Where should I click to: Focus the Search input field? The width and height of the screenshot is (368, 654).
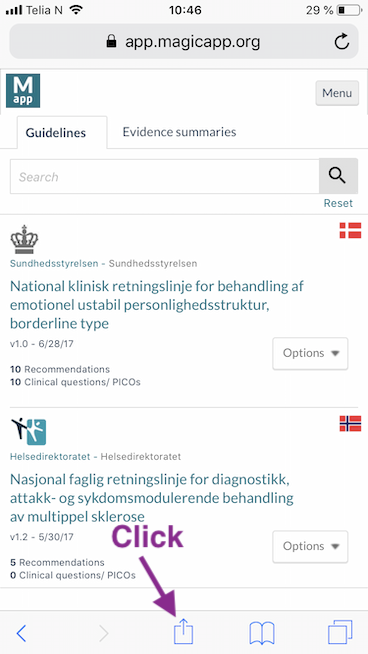tap(165, 176)
